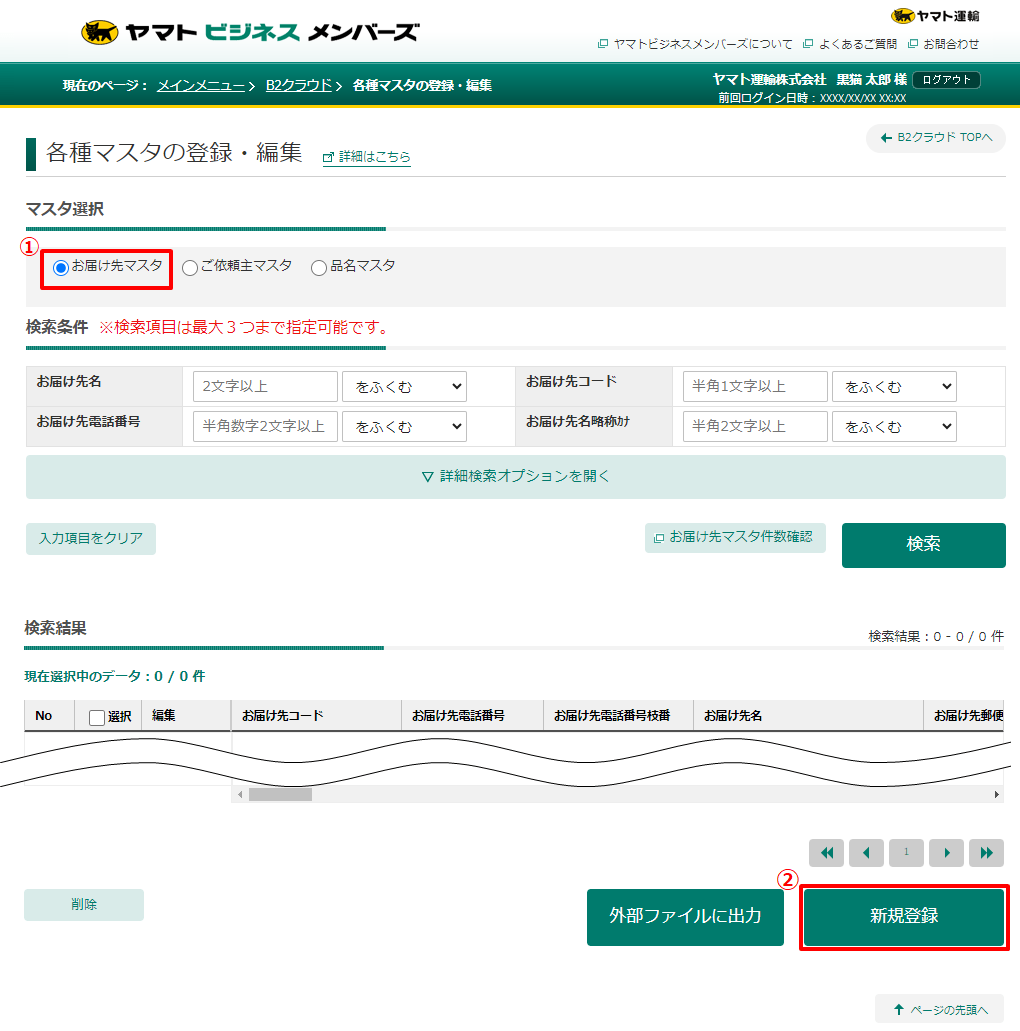Open the をふくむ dropdown beside お届け先コード

point(893,386)
